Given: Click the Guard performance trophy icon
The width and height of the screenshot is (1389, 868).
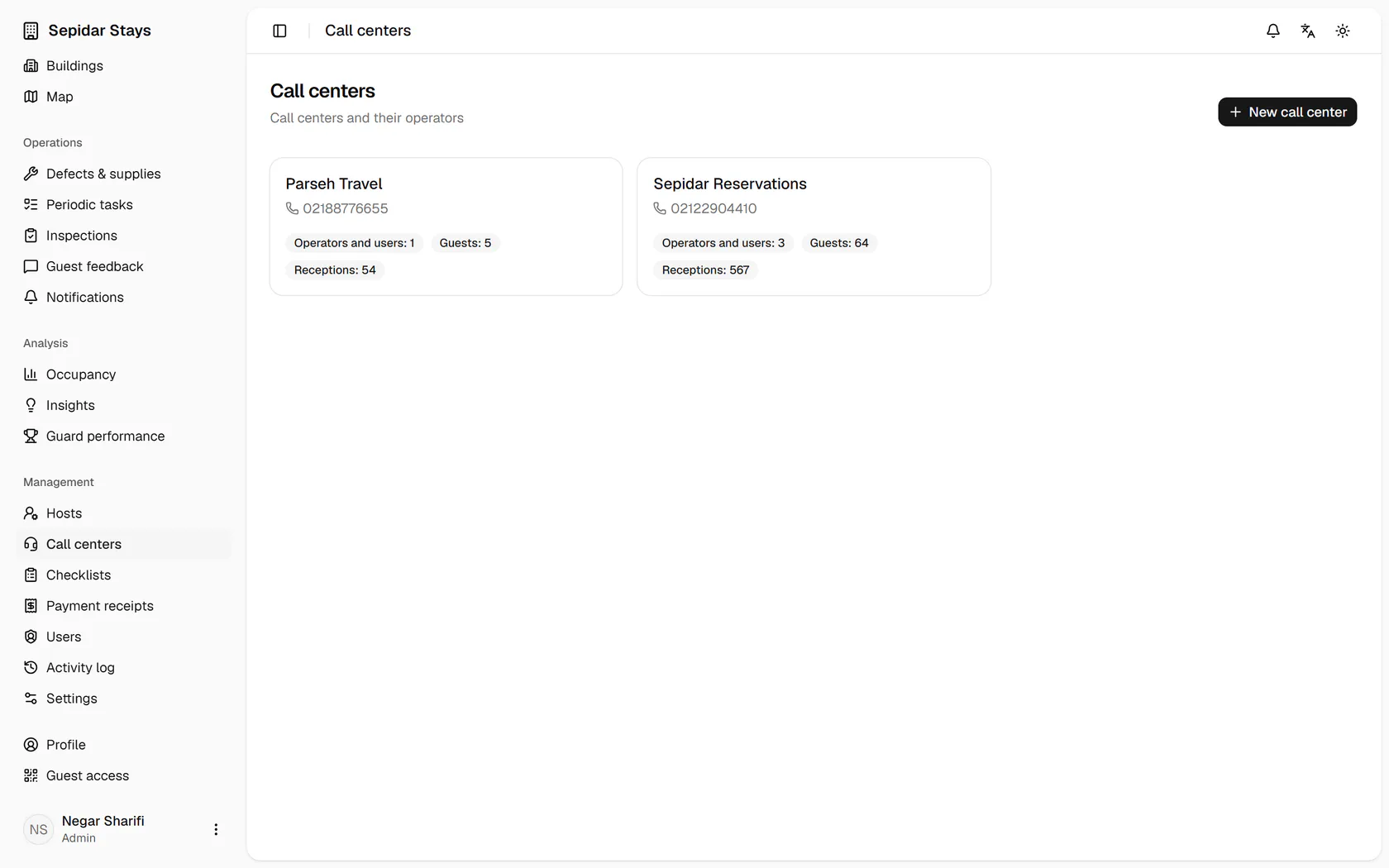Looking at the screenshot, I should (x=31, y=436).
